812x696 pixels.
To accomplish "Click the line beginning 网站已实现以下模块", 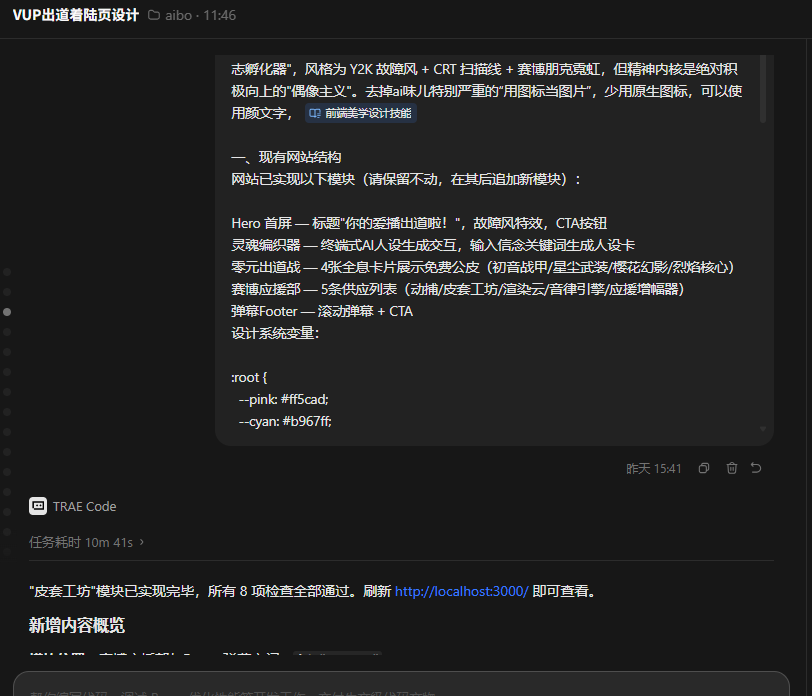I will [x=407, y=179].
